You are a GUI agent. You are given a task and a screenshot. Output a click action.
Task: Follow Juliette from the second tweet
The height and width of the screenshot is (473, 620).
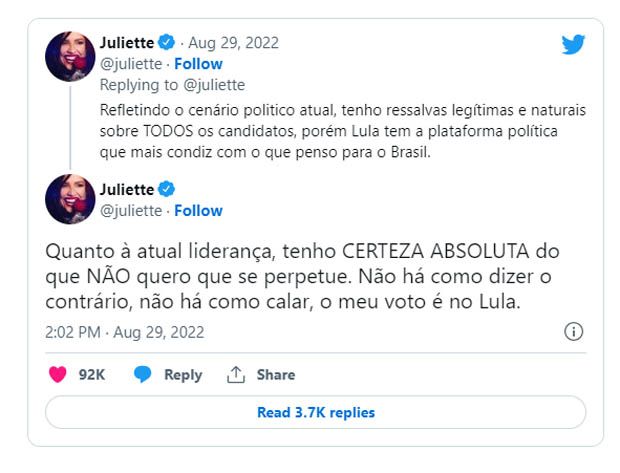coord(198,211)
